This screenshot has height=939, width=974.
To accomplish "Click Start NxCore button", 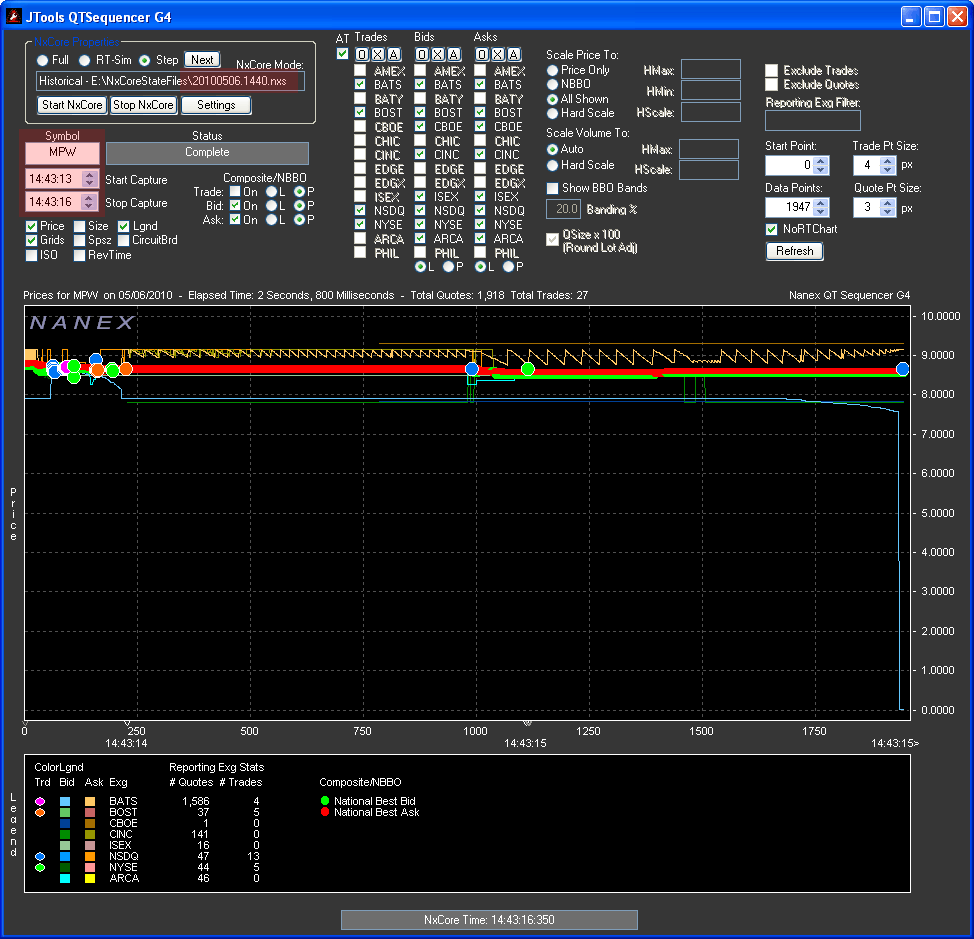I will pyautogui.click(x=72, y=105).
